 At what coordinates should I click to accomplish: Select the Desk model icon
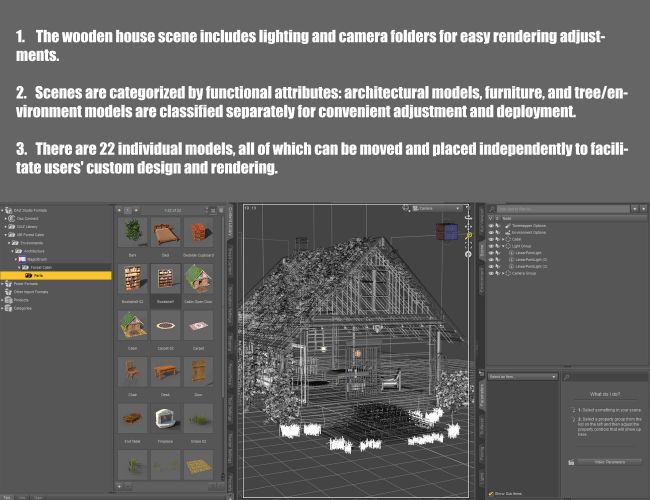166,372
